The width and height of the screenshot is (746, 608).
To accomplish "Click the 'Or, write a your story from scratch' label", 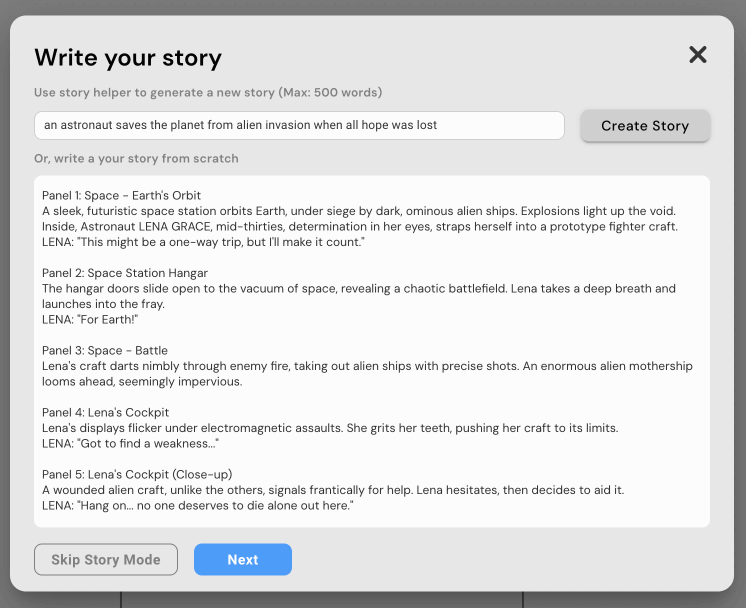I will [136, 159].
